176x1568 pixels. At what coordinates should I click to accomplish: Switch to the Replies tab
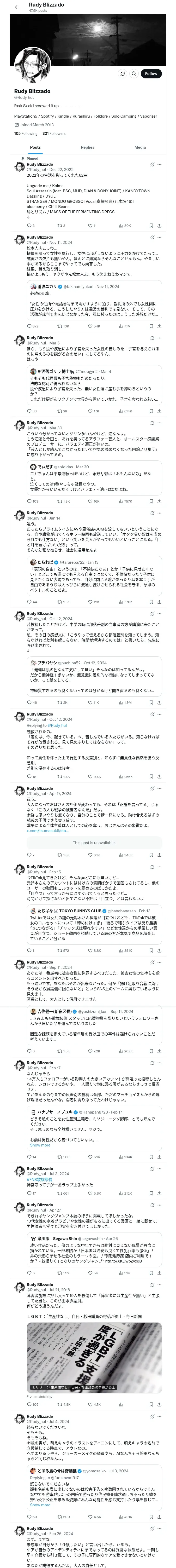[x=87, y=147]
